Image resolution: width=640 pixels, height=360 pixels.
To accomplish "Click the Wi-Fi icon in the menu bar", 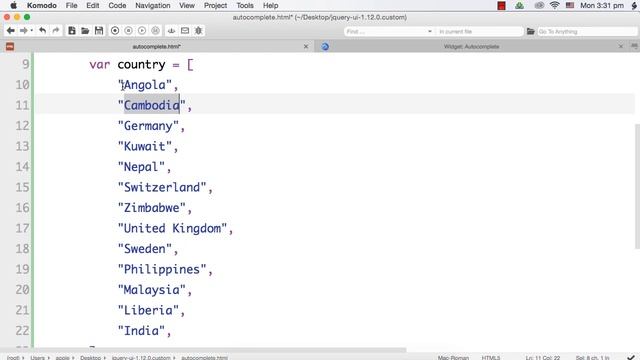I will (554, 5).
